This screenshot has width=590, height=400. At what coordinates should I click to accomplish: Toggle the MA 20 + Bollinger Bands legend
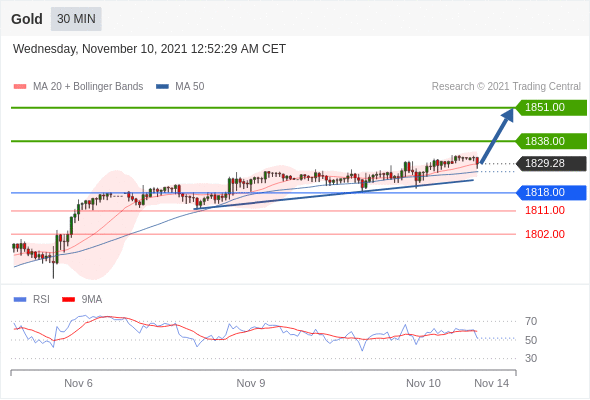click(78, 87)
